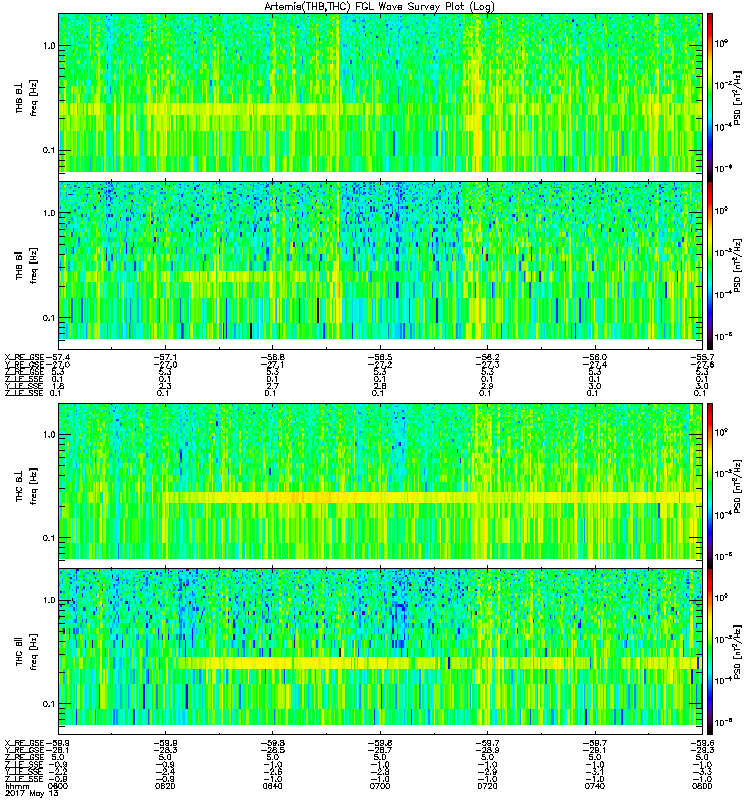Image resolution: width=750 pixels, height=800 pixels.
Task: Click the THC Y_RE_GSE value '-28.9'
Action: click(487, 750)
